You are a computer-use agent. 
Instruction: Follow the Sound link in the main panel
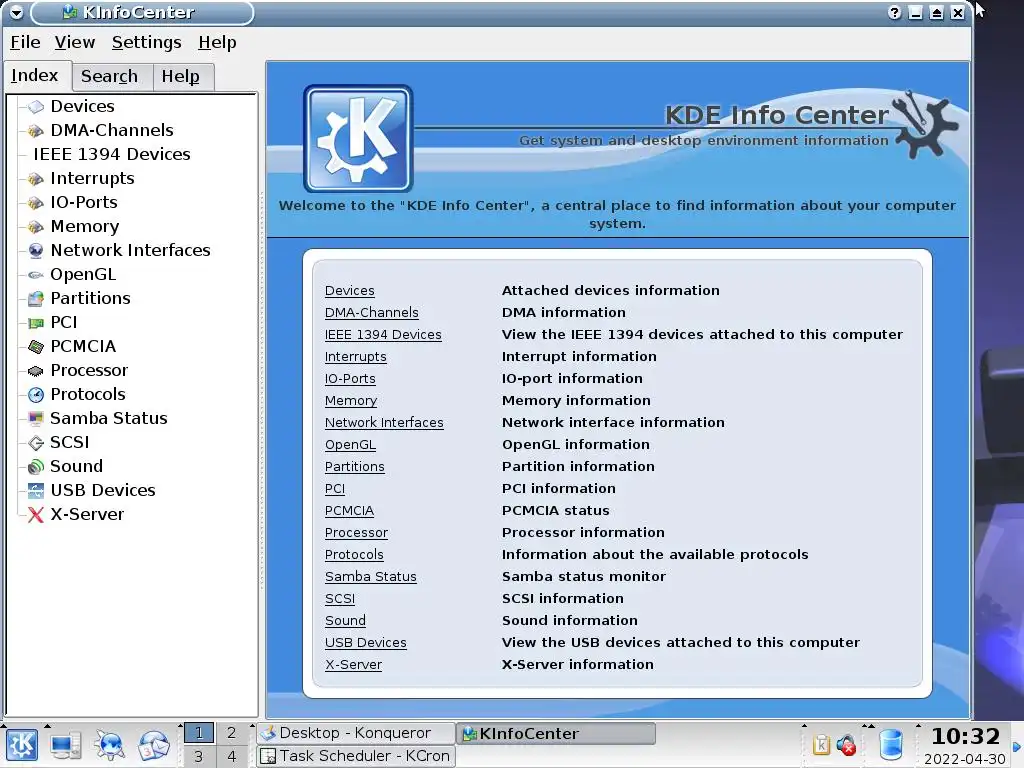click(x=345, y=621)
